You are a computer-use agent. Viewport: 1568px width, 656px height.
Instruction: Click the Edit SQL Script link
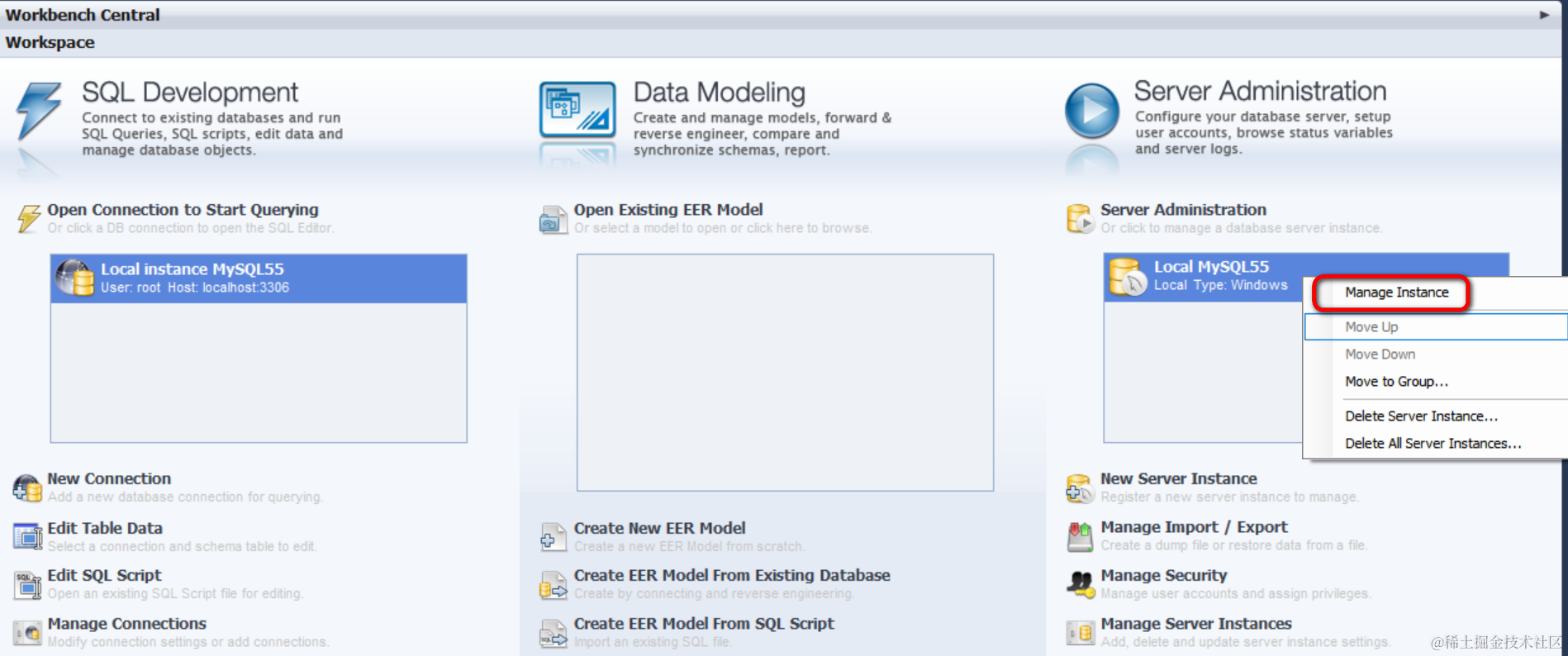click(104, 575)
